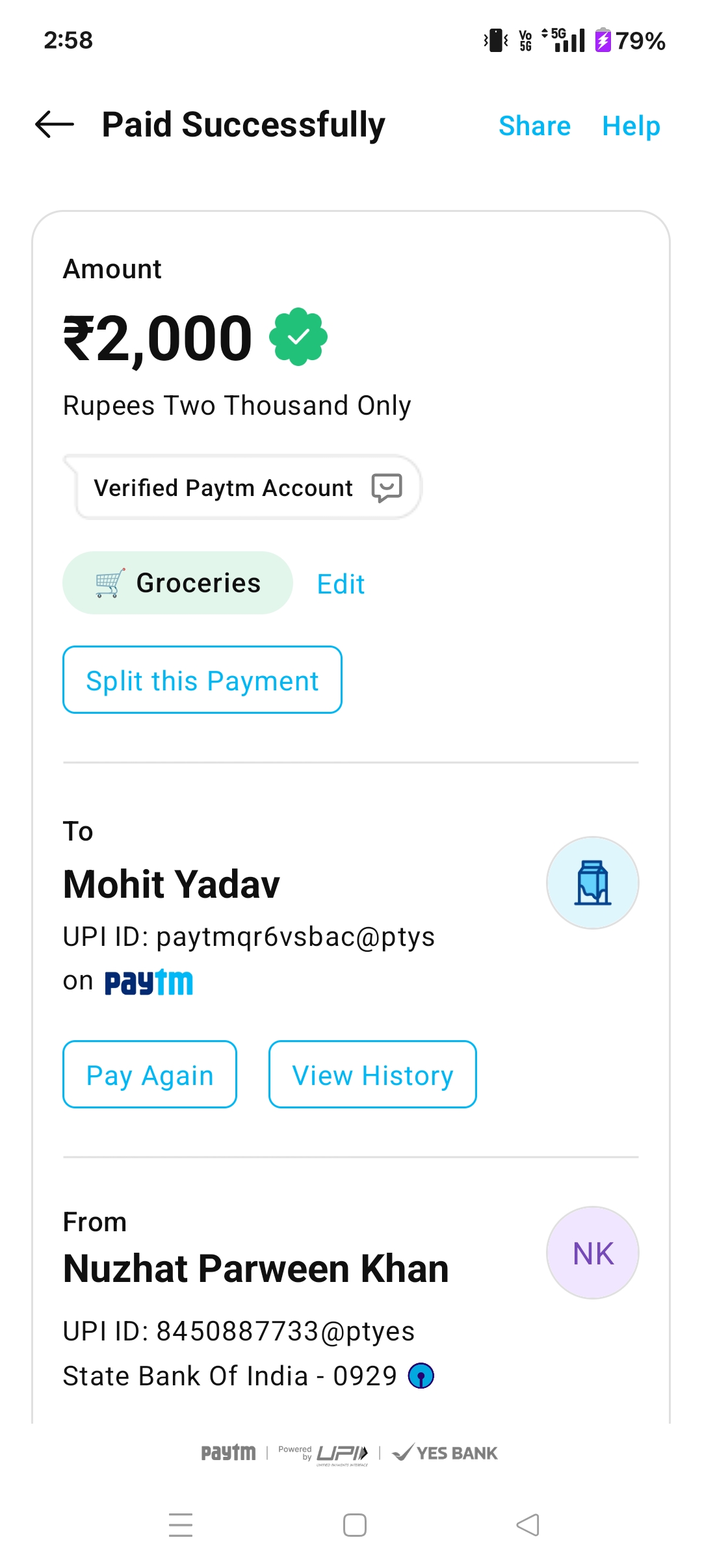The width and height of the screenshot is (702, 1568).
Task: Tap the NK initials avatar
Action: click(593, 1253)
